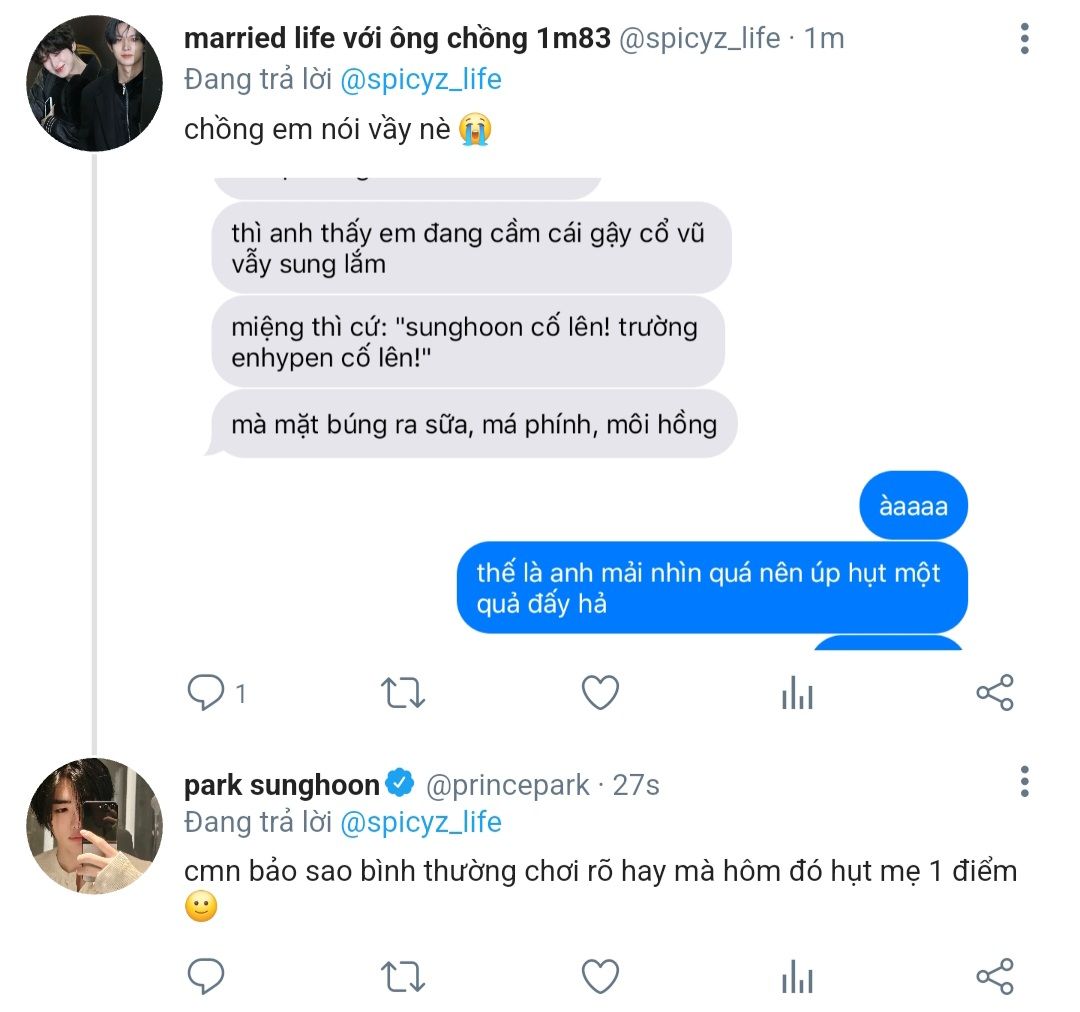Open the @spicyz_life mention in sunghoon's reply
The width and height of the screenshot is (1080, 1012).
pyautogui.click(x=421, y=823)
